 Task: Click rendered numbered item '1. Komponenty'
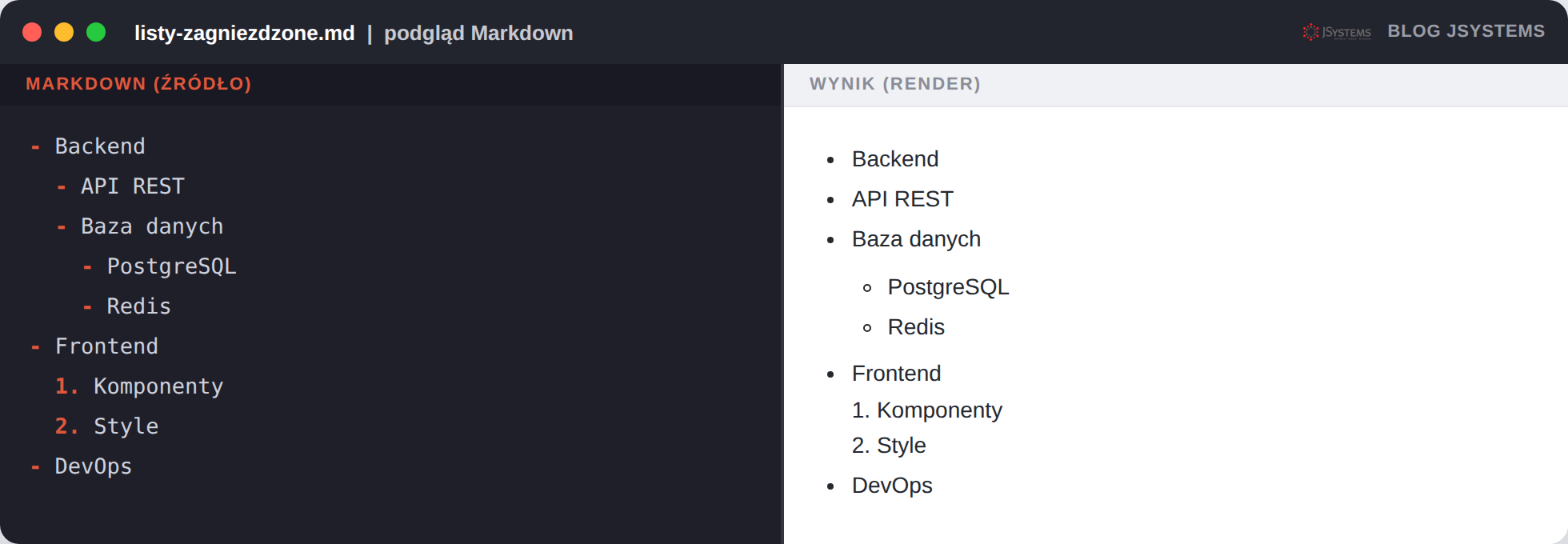(x=926, y=410)
